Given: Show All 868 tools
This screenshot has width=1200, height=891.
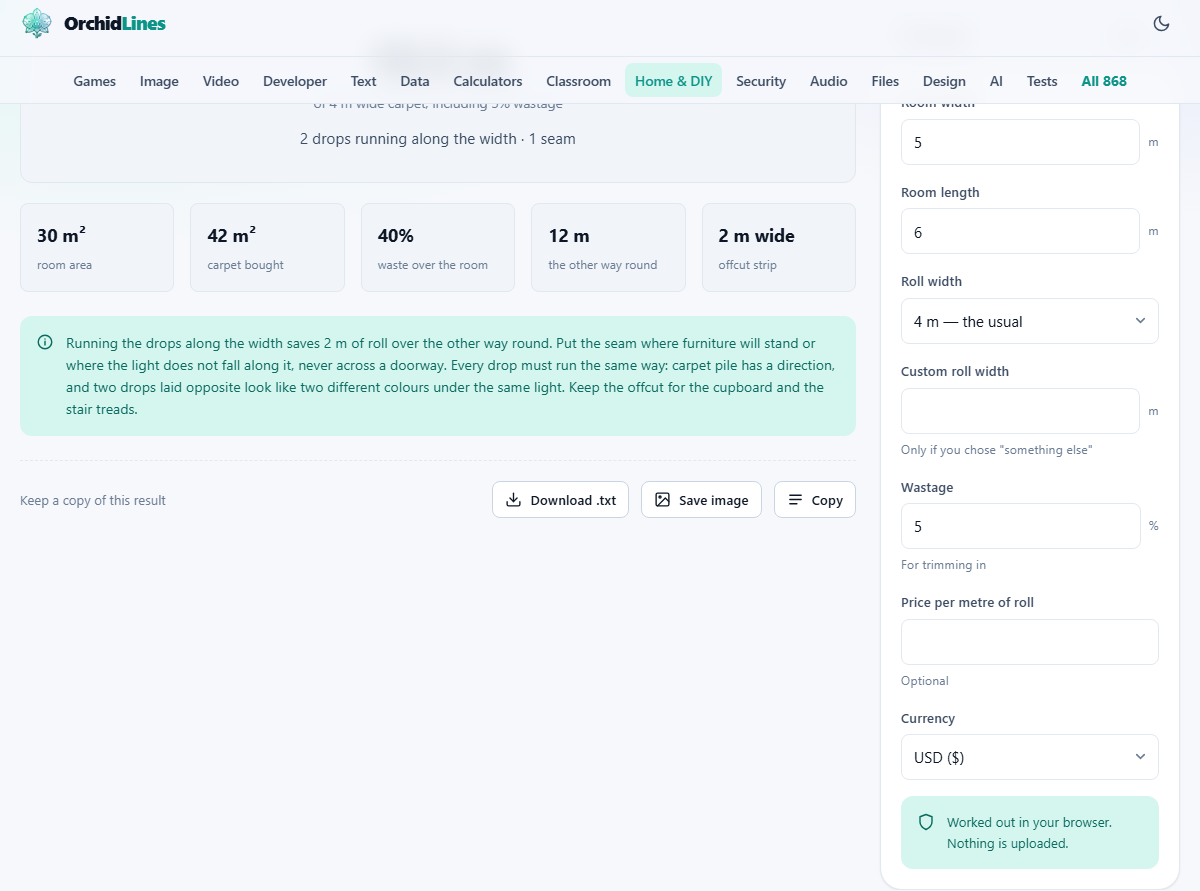Looking at the screenshot, I should (x=1104, y=81).
